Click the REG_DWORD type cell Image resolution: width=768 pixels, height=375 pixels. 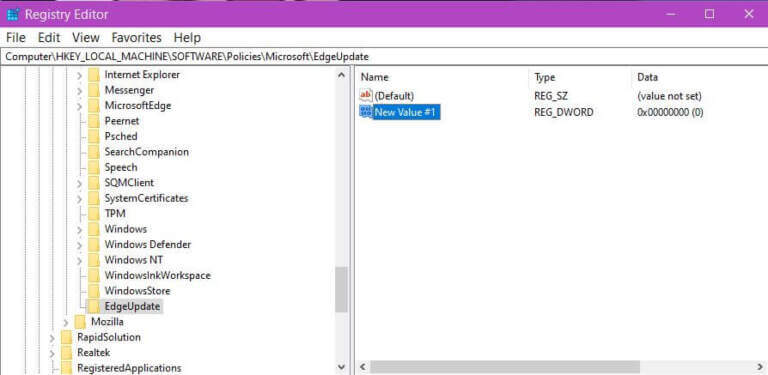click(564, 113)
